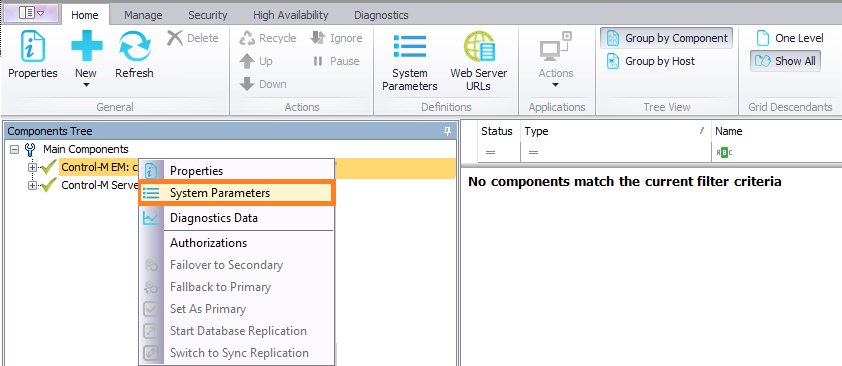Click the Type column filter cell

coord(615,153)
